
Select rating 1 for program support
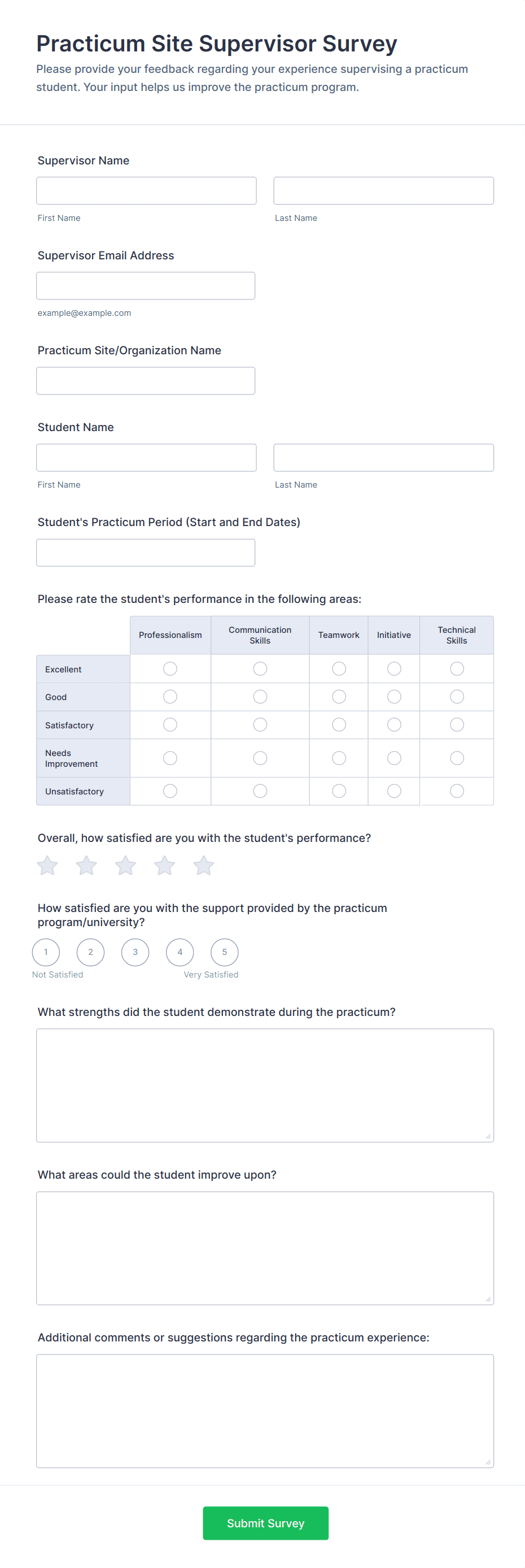click(x=46, y=952)
